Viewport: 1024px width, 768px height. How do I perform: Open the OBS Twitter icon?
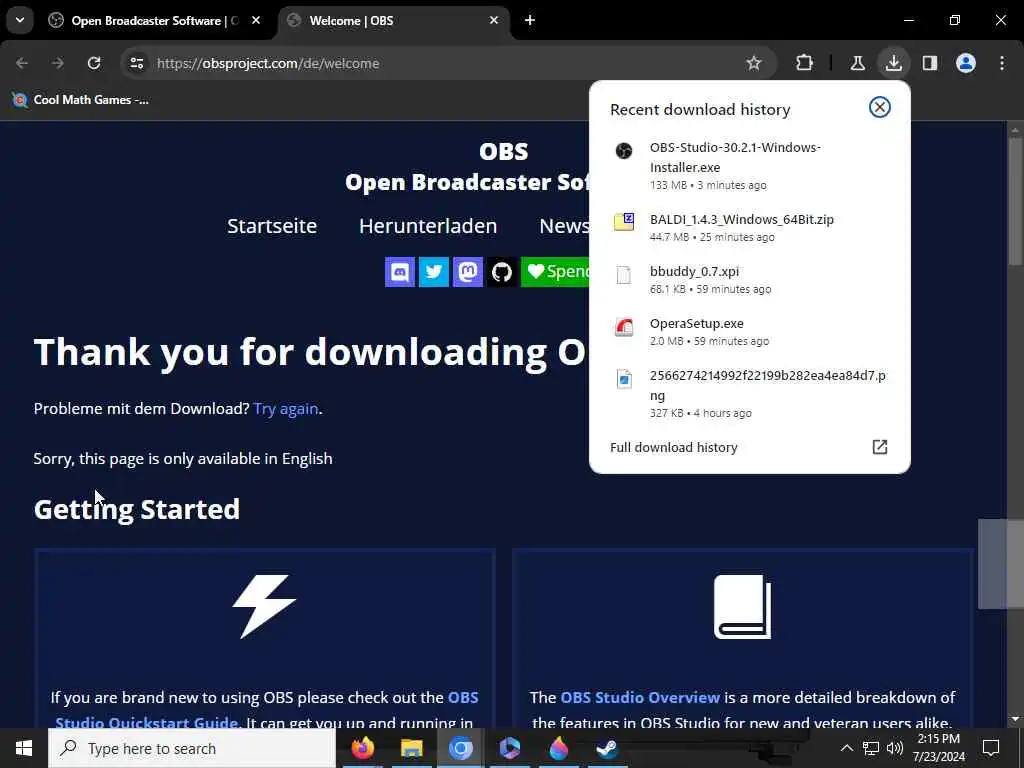pyautogui.click(x=434, y=272)
